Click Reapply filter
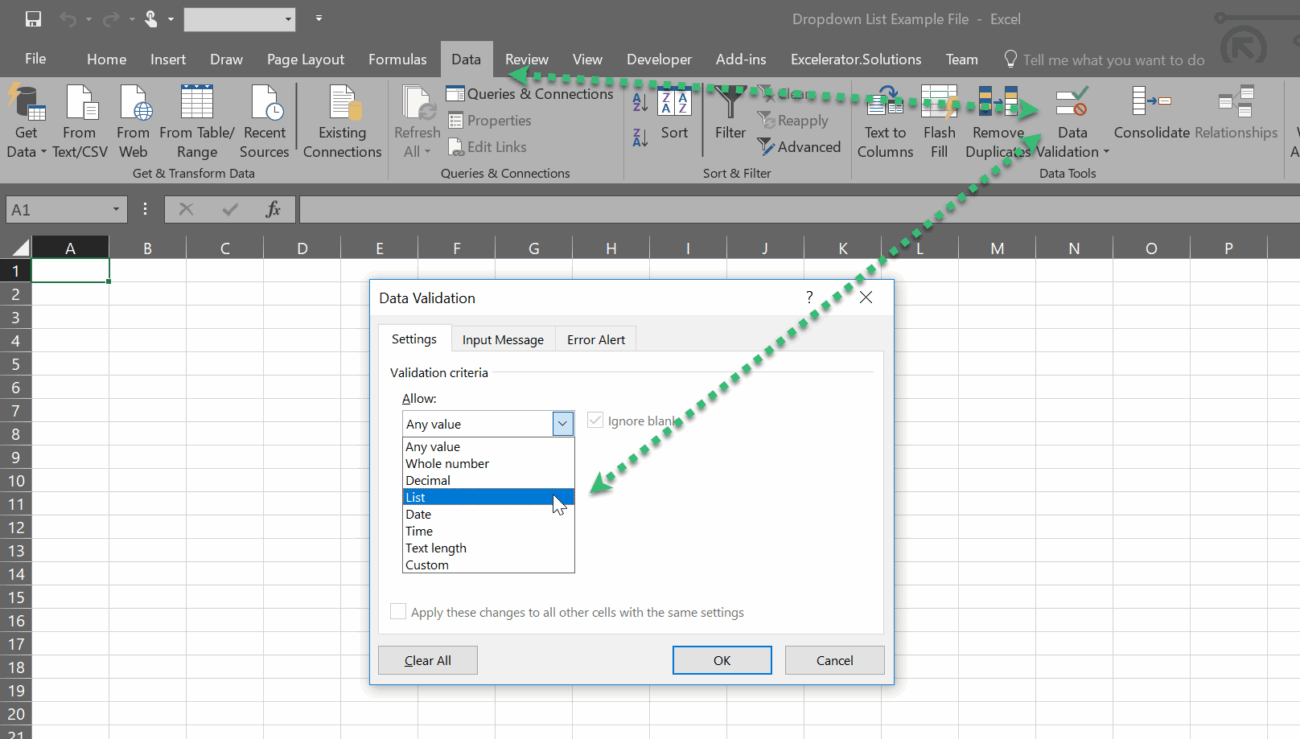 (x=793, y=121)
